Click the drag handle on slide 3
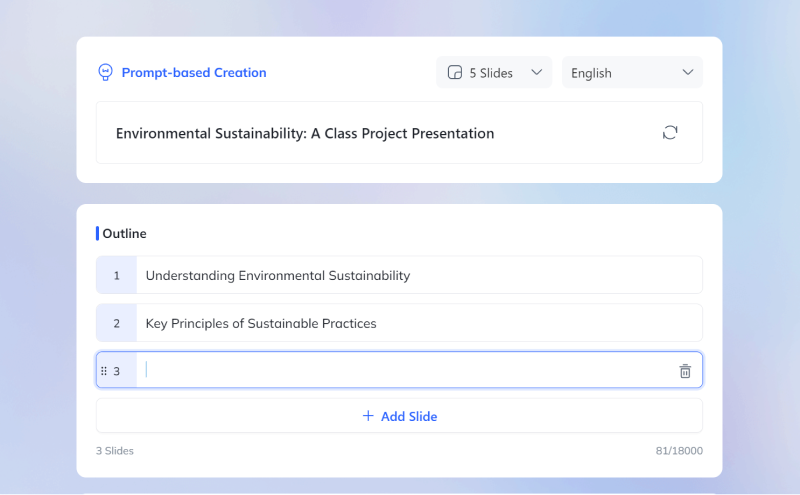800x495 pixels. click(104, 371)
